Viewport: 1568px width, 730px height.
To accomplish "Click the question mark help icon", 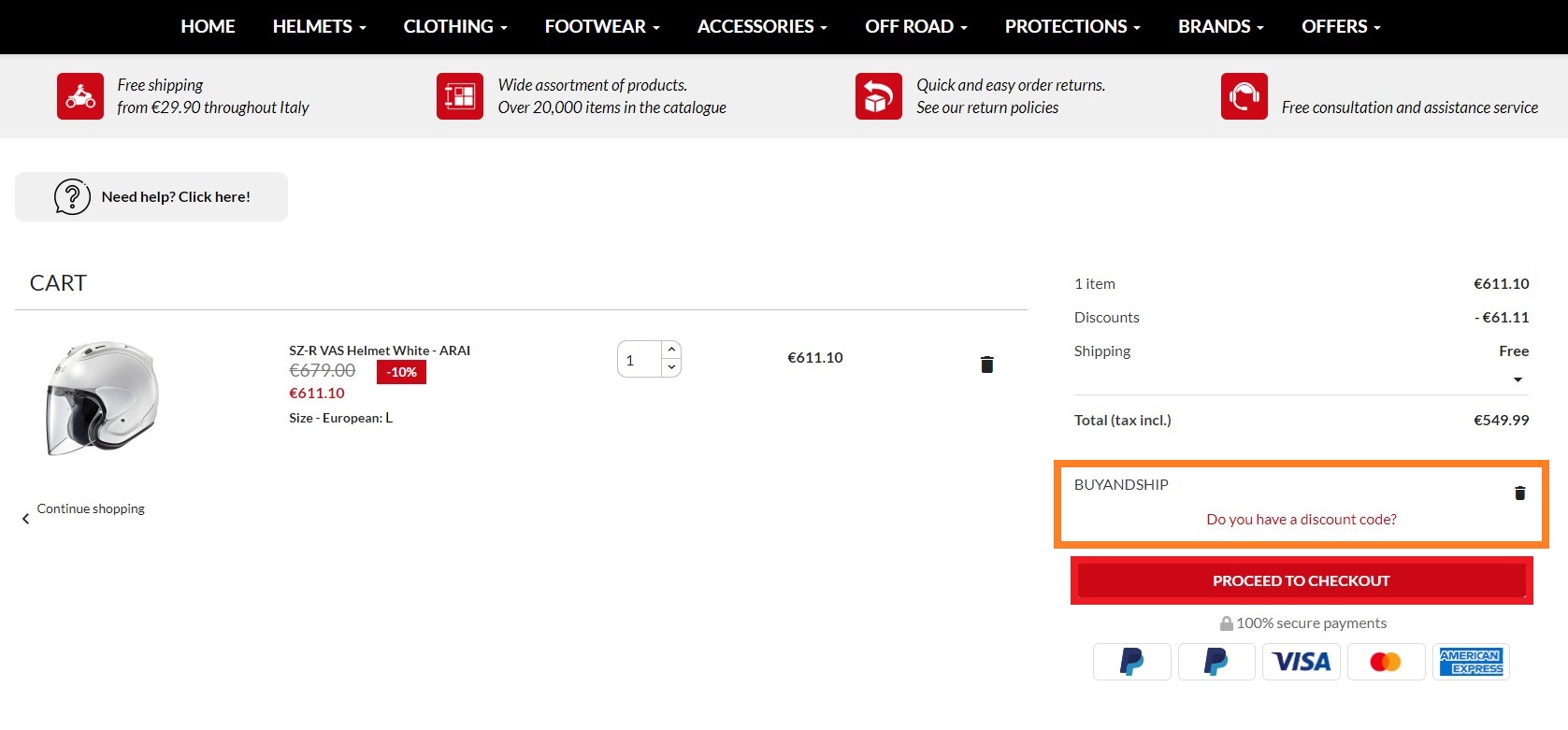I will click(x=72, y=197).
